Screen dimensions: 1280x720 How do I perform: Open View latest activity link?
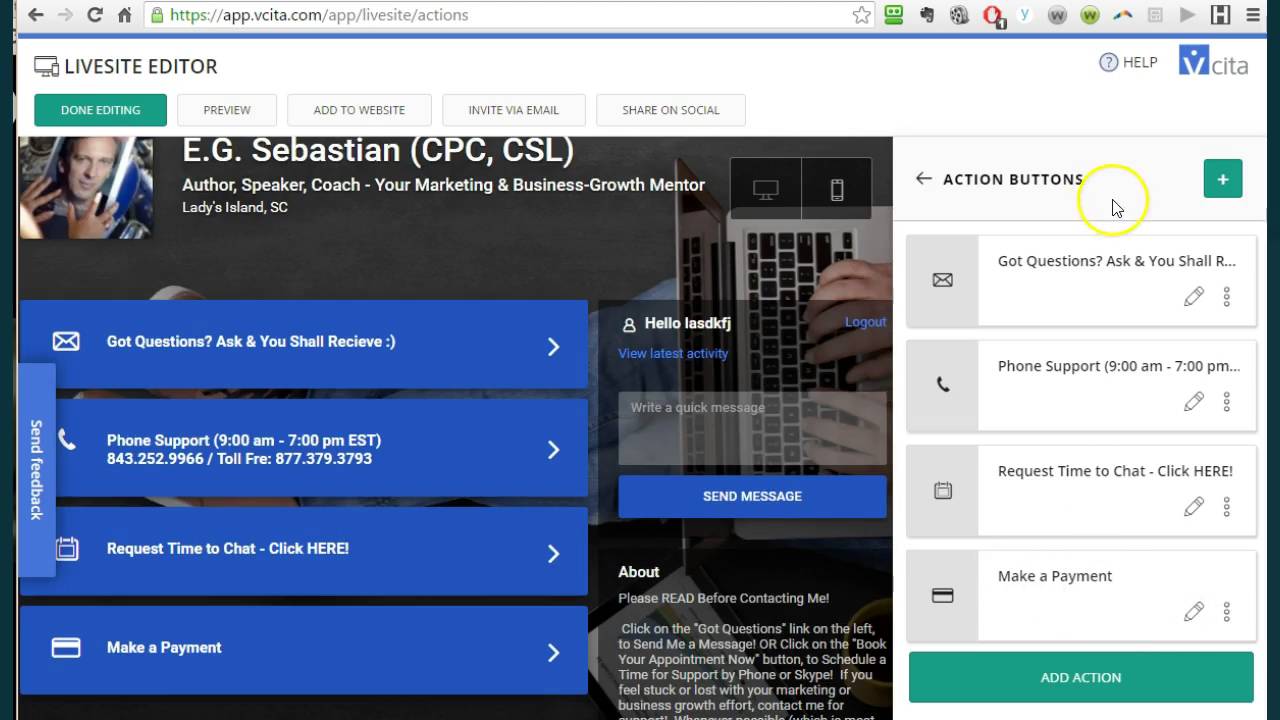pyautogui.click(x=673, y=353)
